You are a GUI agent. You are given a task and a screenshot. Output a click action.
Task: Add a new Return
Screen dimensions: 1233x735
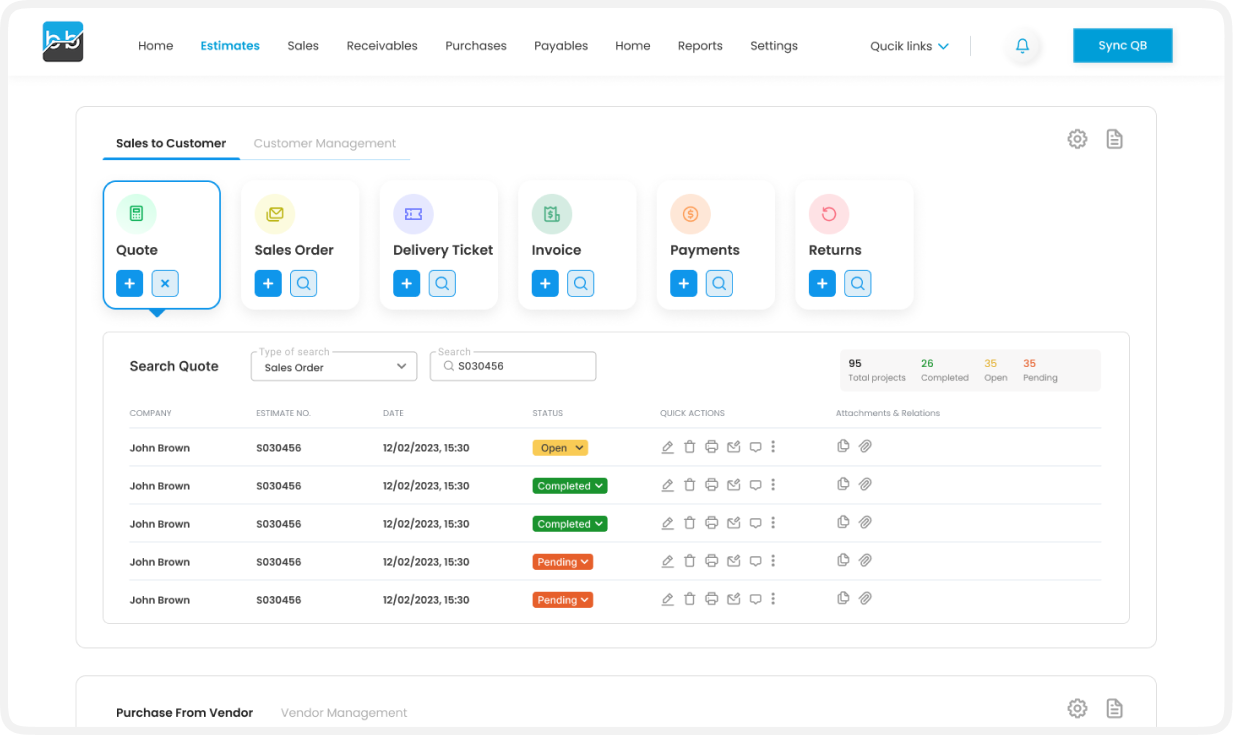[822, 284]
